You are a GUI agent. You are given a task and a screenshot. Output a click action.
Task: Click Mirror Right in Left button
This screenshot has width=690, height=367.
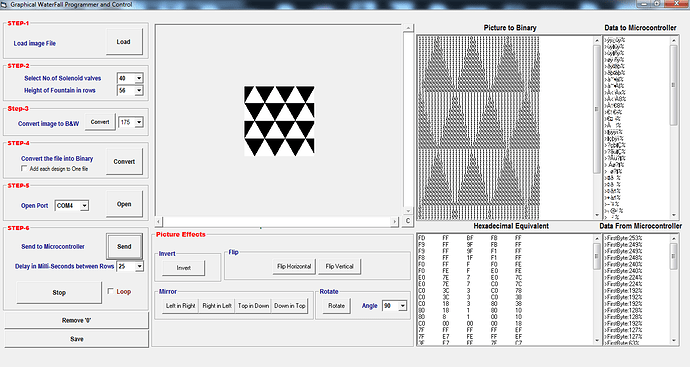click(217, 306)
